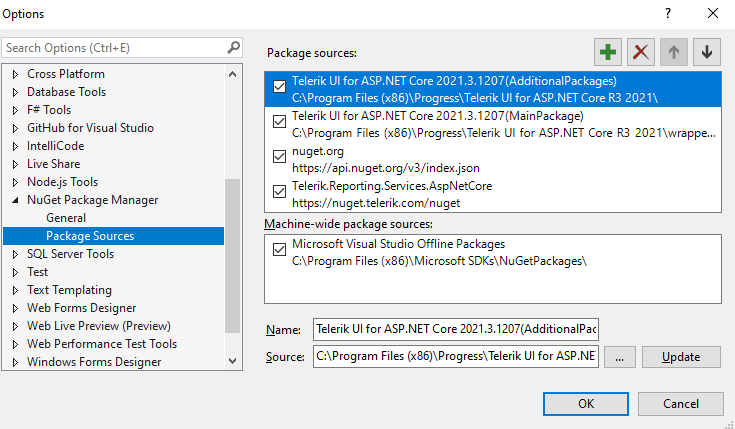
Task: Select General under NuGet Package Manager
Action: (x=66, y=218)
